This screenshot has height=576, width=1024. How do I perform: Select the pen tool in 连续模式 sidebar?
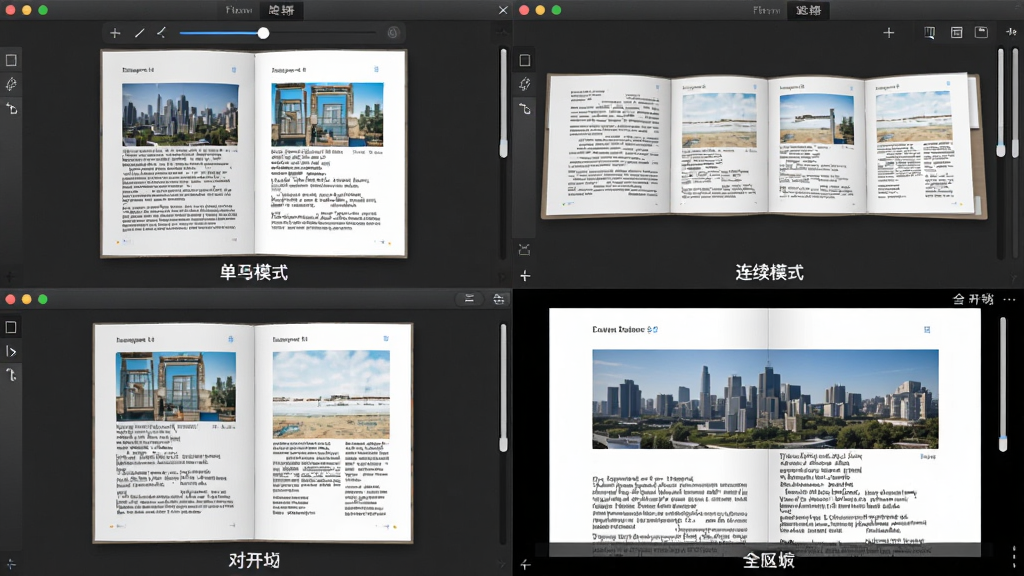point(525,84)
